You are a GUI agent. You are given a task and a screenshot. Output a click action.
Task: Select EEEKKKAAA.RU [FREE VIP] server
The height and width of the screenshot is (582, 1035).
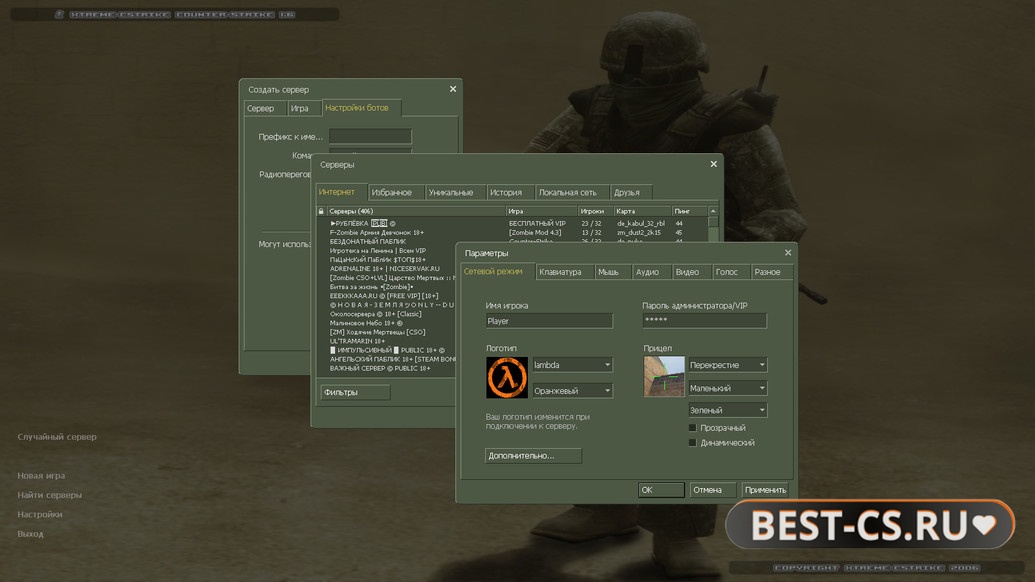pyautogui.click(x=387, y=296)
